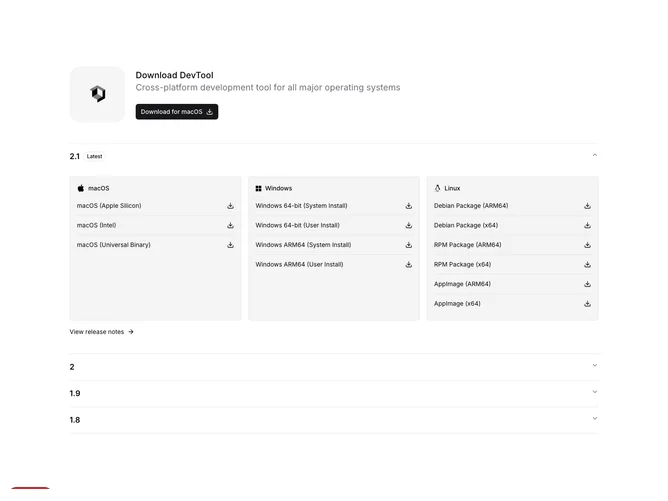Image resolution: width=668 pixels, height=501 pixels.
Task: Select Windows ARM64 (System Install) download link
Action: [x=334, y=245]
